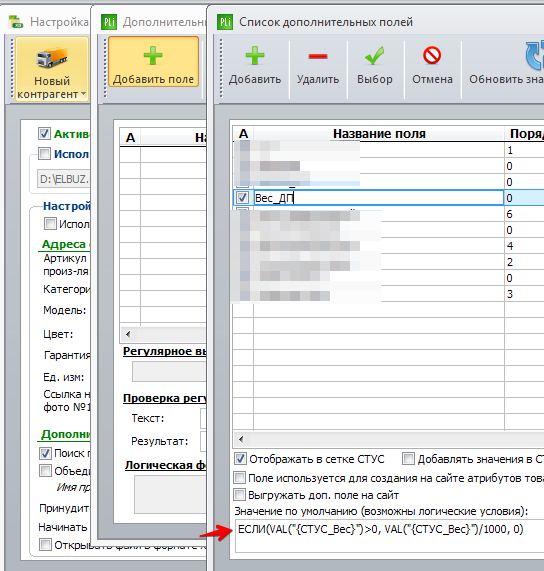Click order cell showing 4
The height and width of the screenshot is (571, 544).
[524, 246]
